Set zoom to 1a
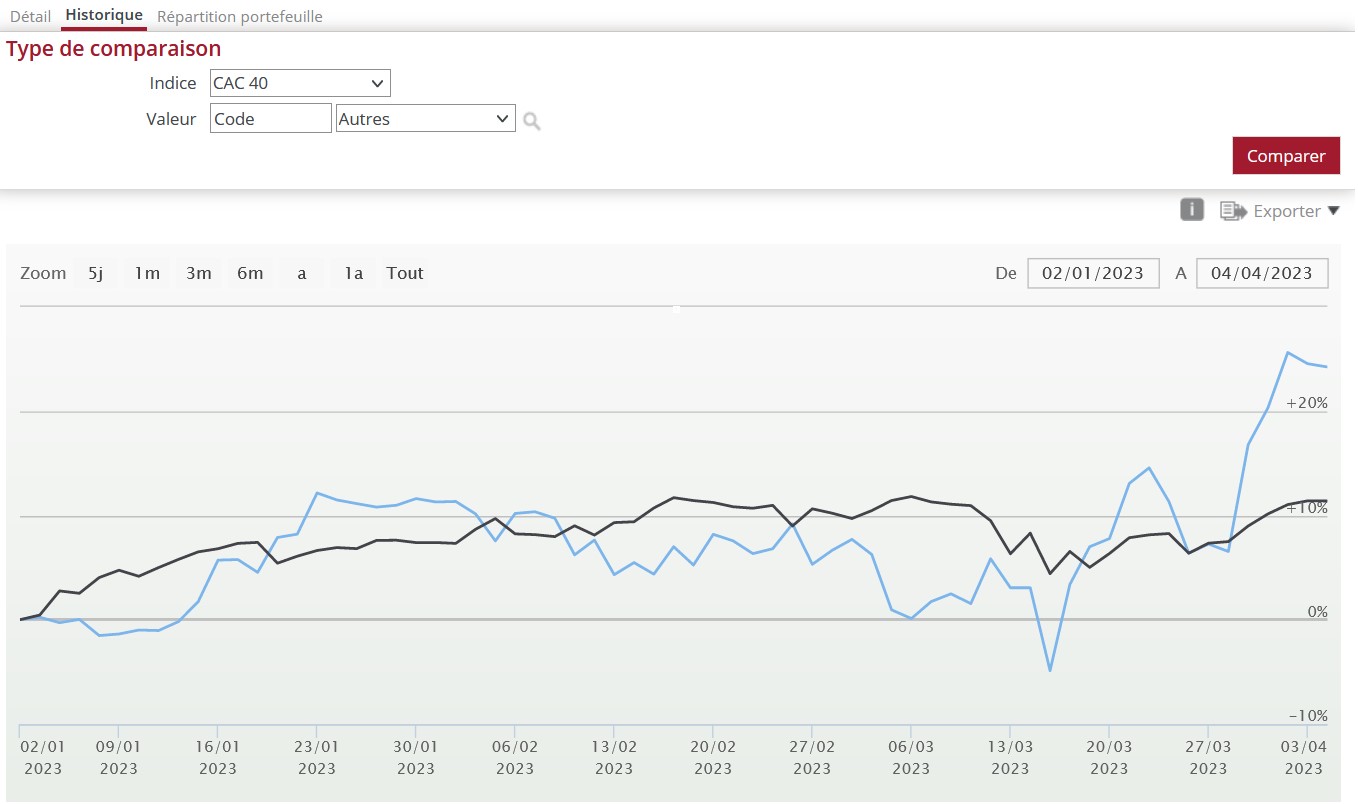1358x804 pixels. coord(353,273)
